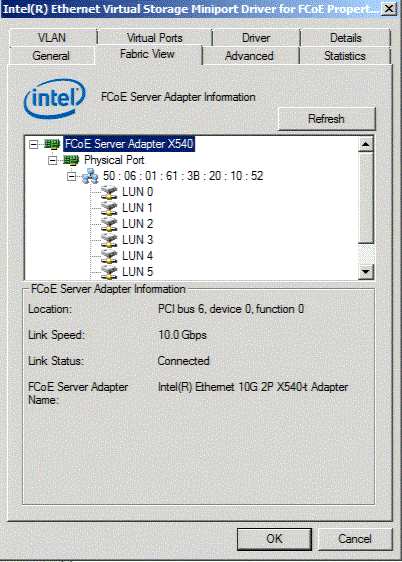402x562 pixels.
Task: Select the Physical Port tree label
Action: point(114,160)
